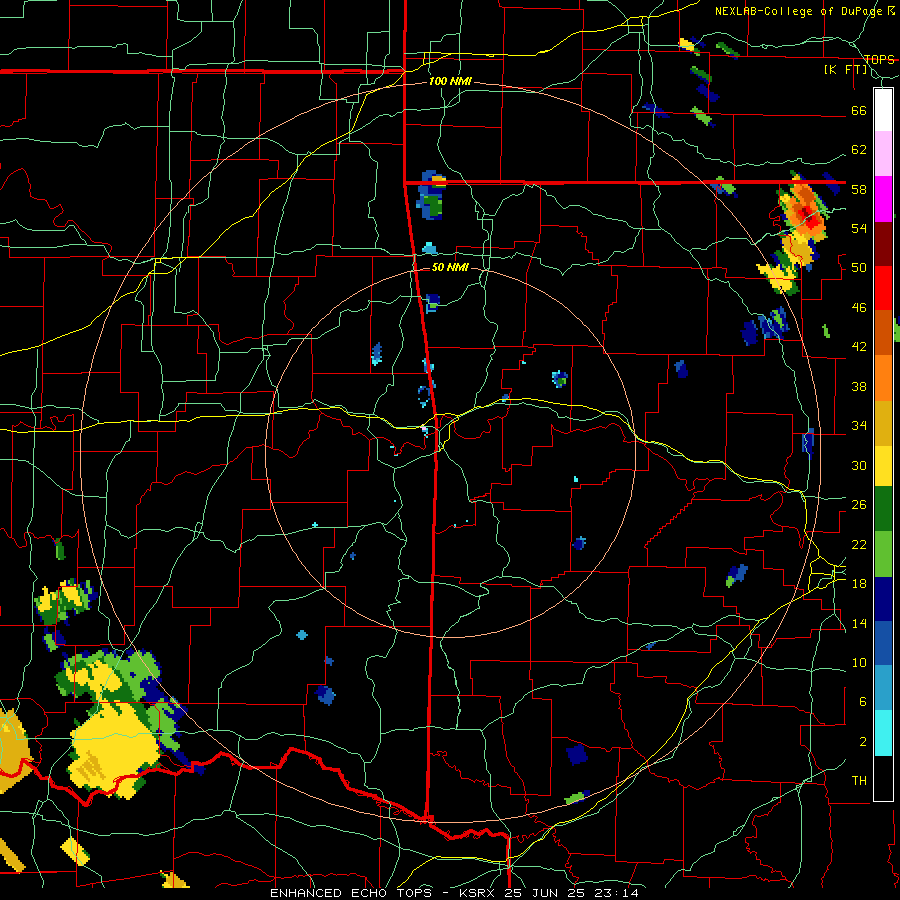Click the legend value '54'
This screenshot has height=900, width=900.
click(859, 228)
